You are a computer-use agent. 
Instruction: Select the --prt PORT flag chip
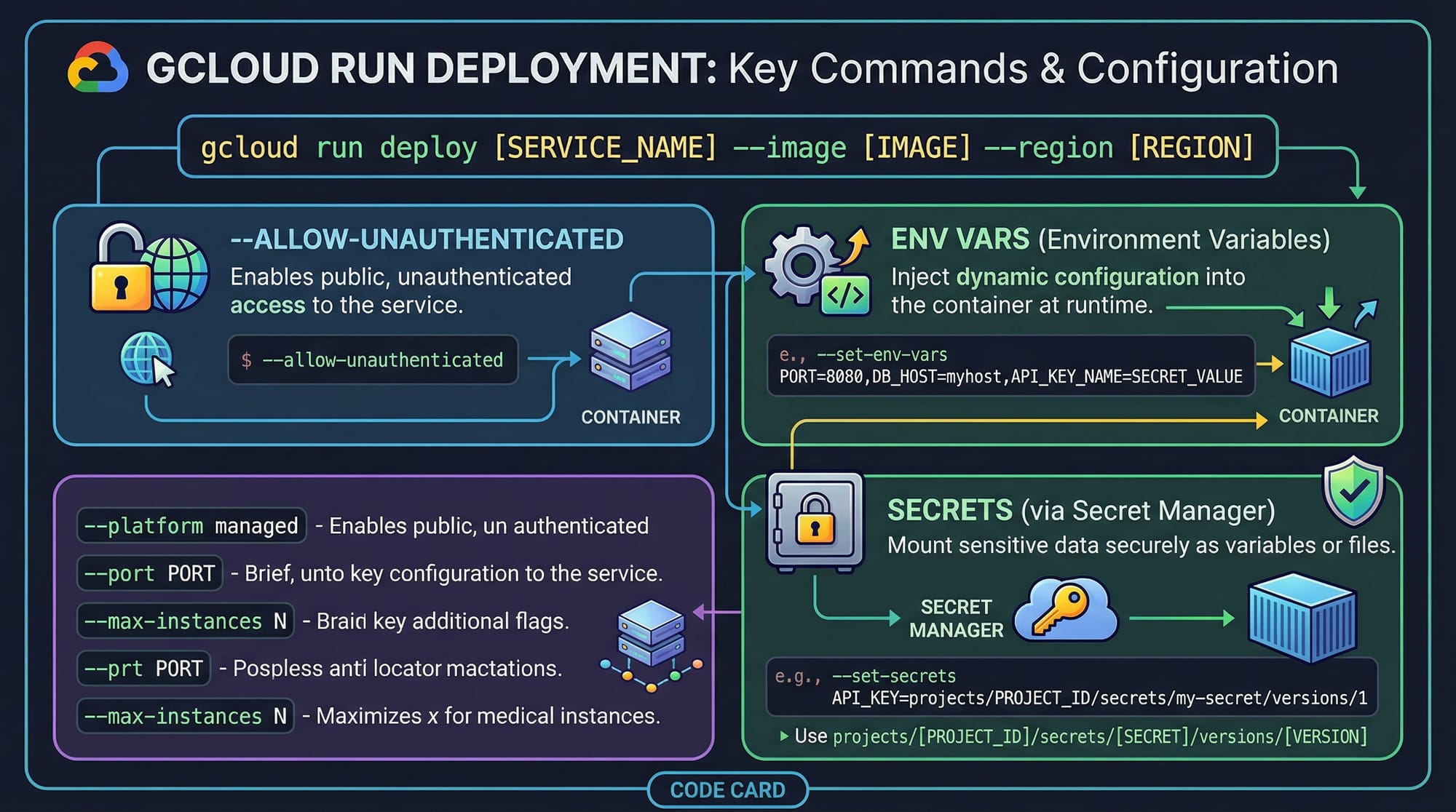click(x=143, y=669)
